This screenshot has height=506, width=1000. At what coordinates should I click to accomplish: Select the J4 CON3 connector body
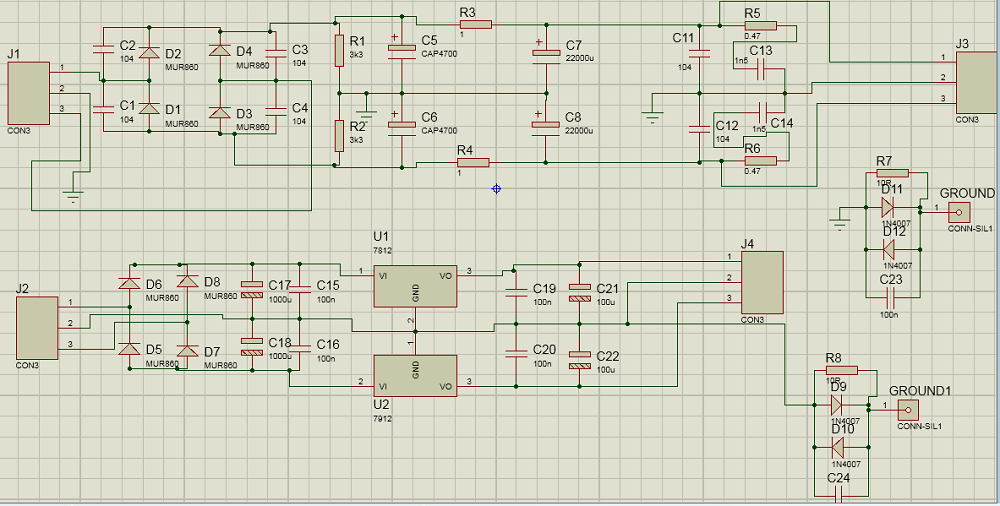tap(761, 283)
